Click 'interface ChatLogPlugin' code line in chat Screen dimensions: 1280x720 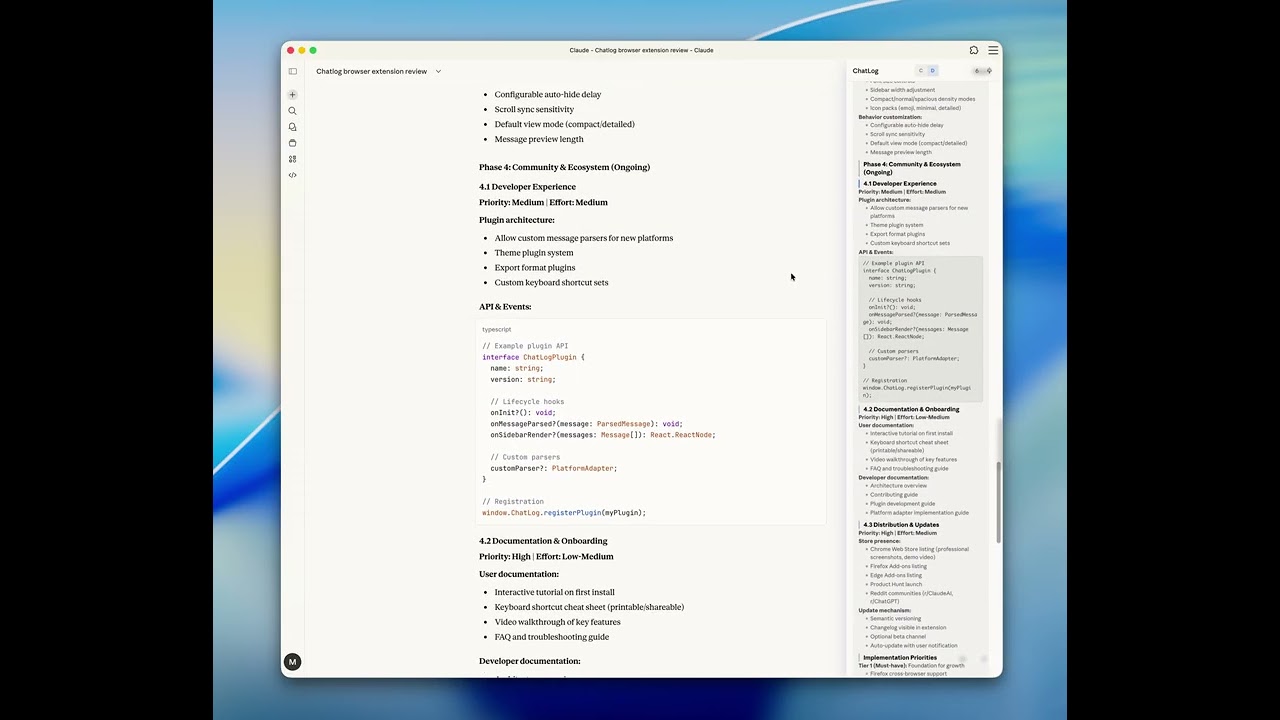533,357
